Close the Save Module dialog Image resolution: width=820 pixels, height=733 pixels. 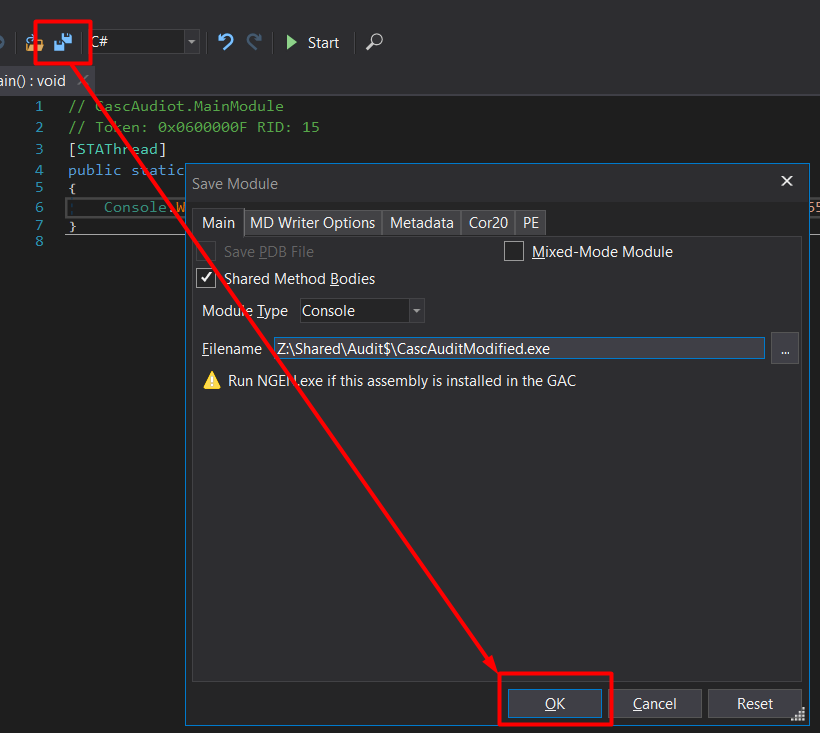point(787,181)
